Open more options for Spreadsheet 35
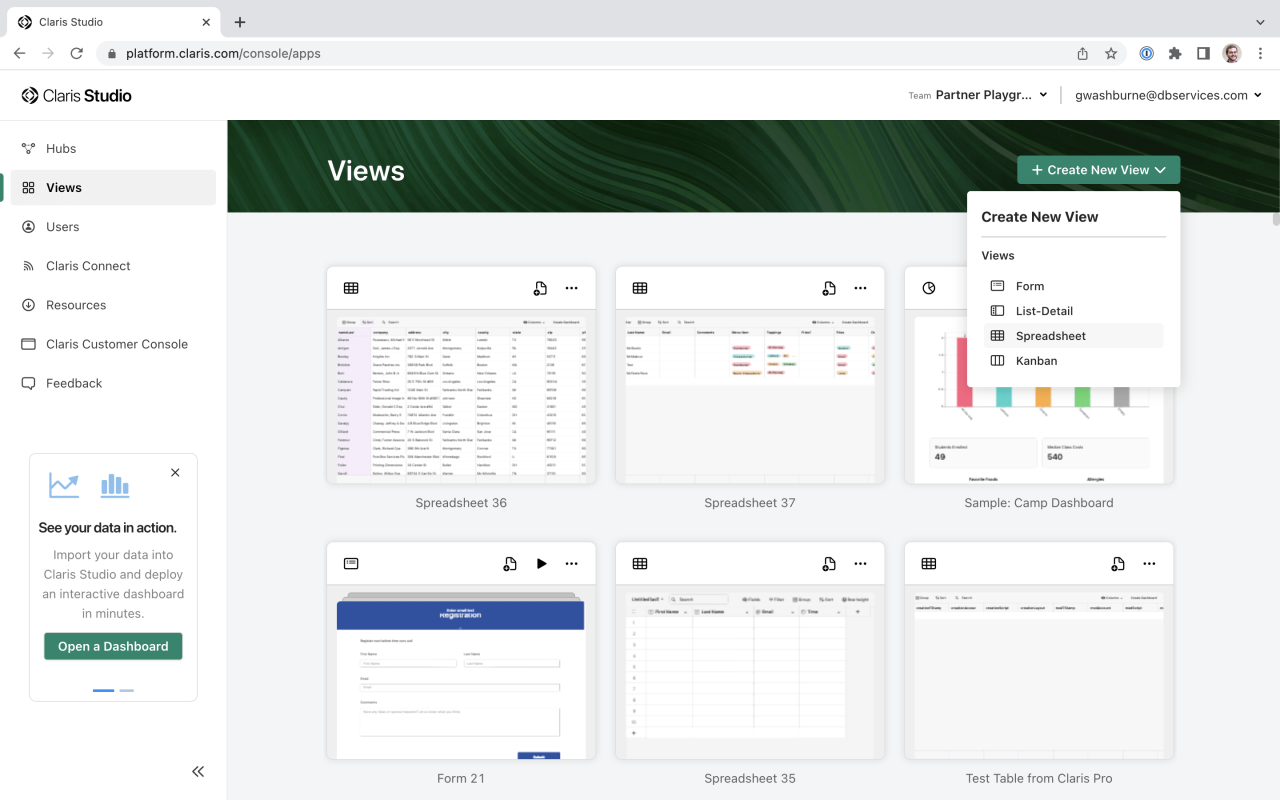Screen dimensions: 1280x800 point(860,564)
